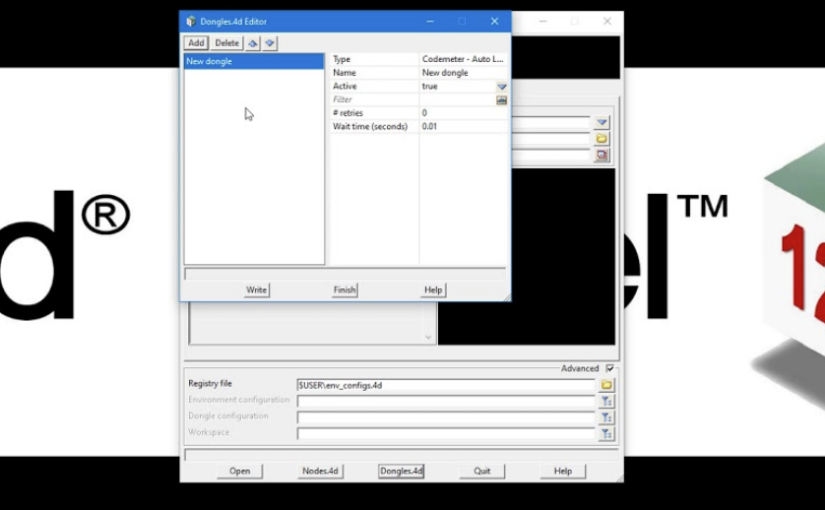
Task: Minimize the Dongles.4d Editor window
Action: coord(430,22)
